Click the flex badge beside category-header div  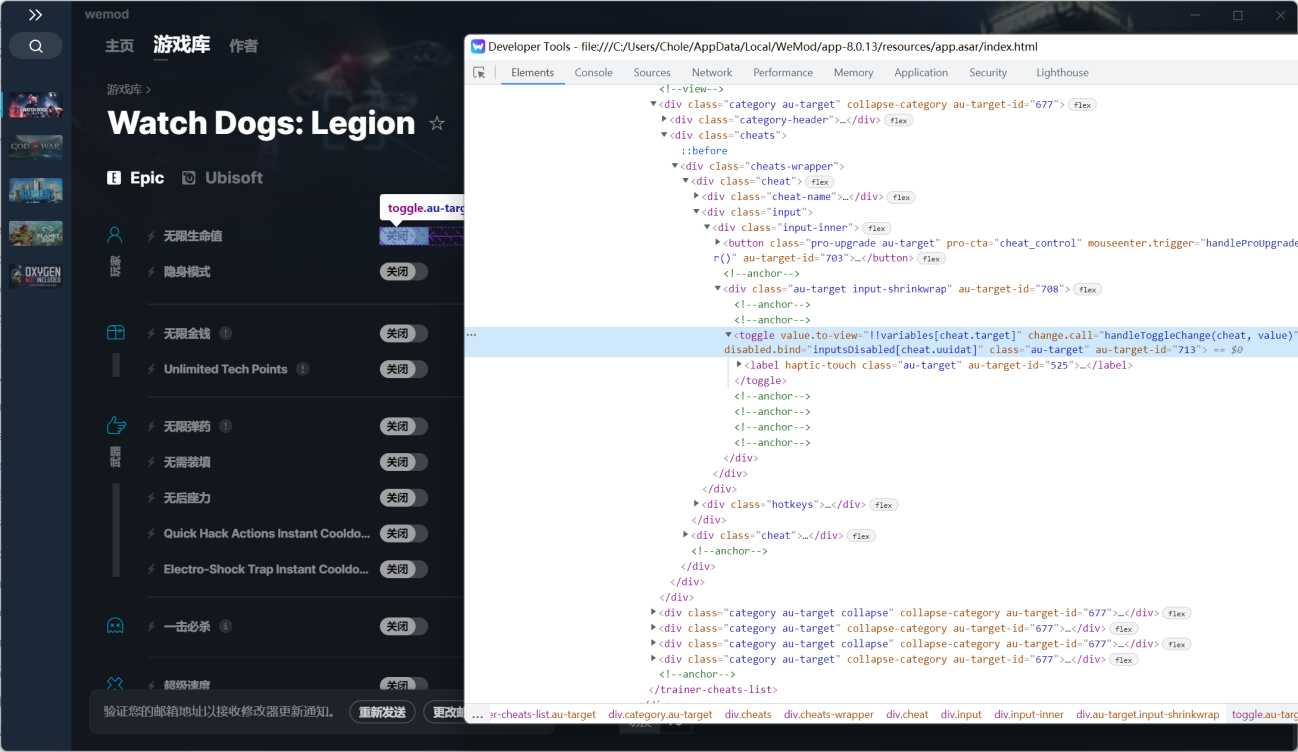pyautogui.click(x=898, y=120)
